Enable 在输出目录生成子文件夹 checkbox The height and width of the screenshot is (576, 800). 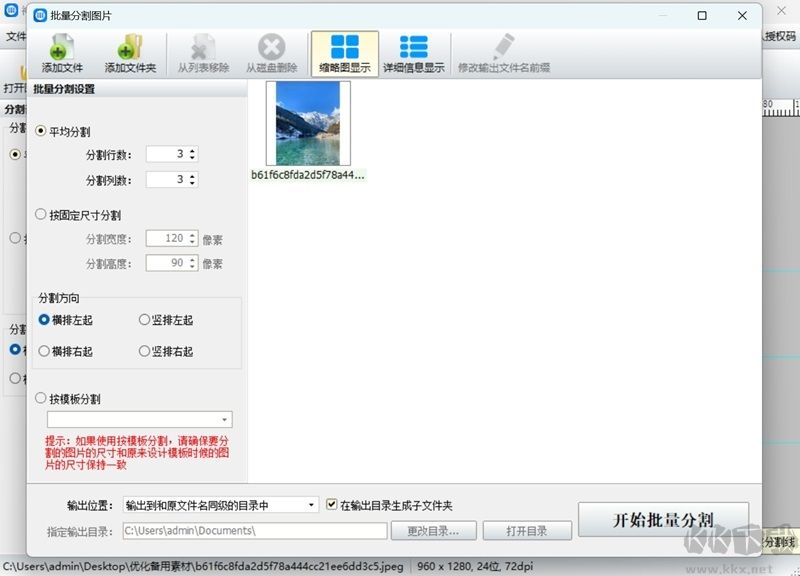[x=332, y=505]
